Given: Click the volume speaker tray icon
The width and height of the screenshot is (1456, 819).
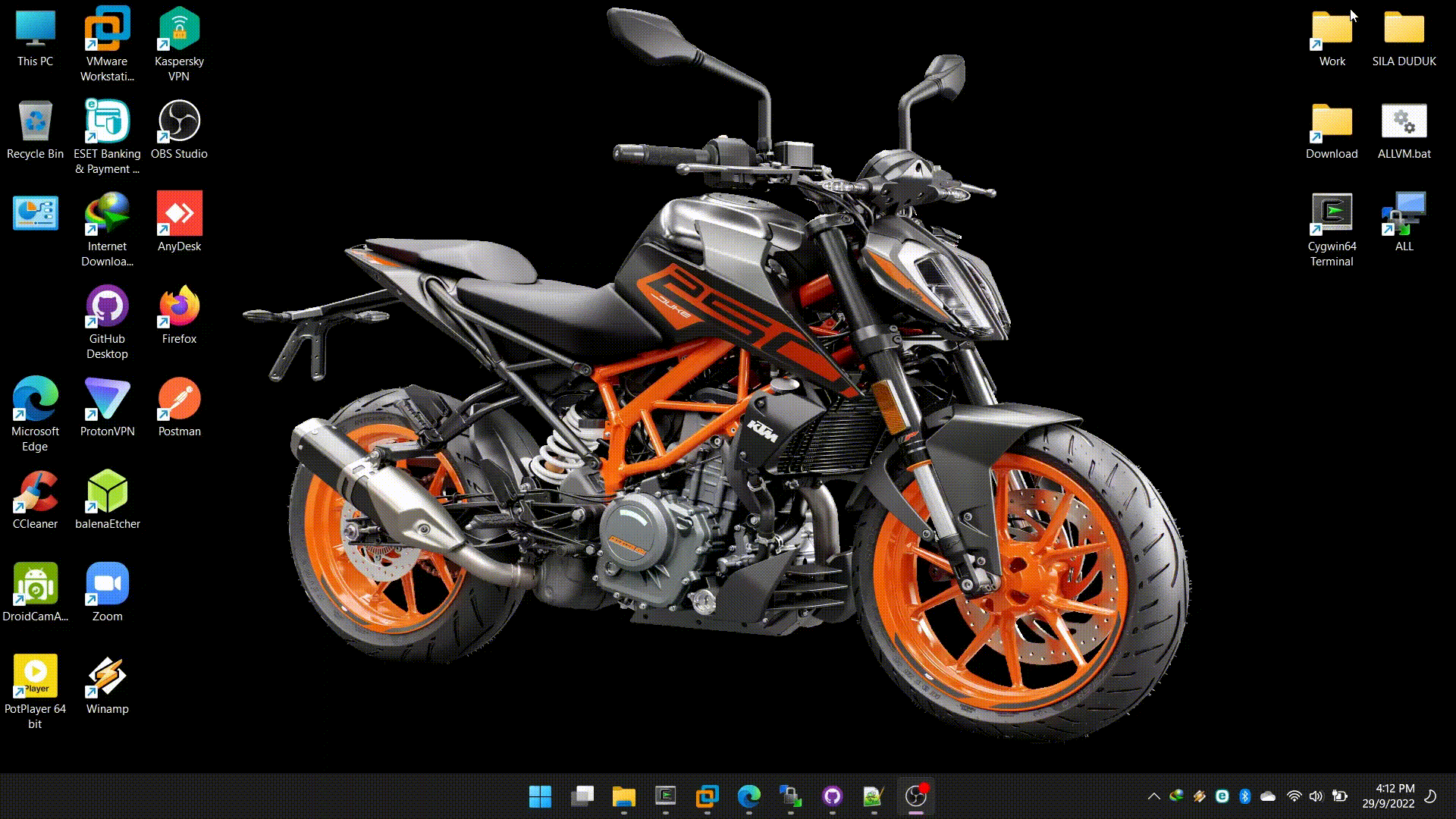Looking at the screenshot, I should 1316,796.
